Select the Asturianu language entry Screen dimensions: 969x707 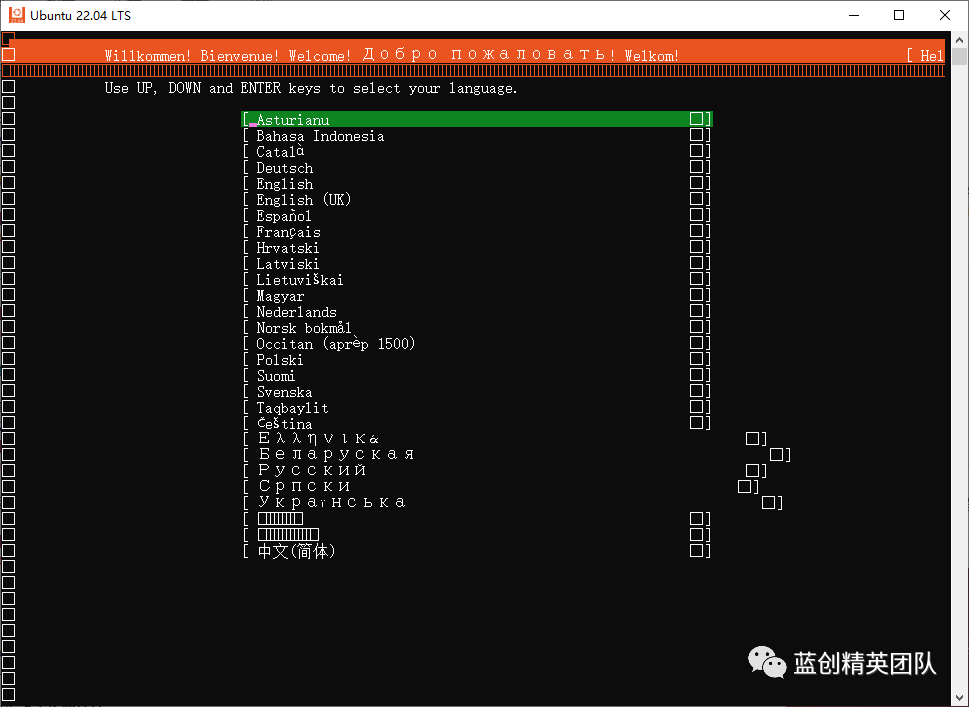[476, 119]
